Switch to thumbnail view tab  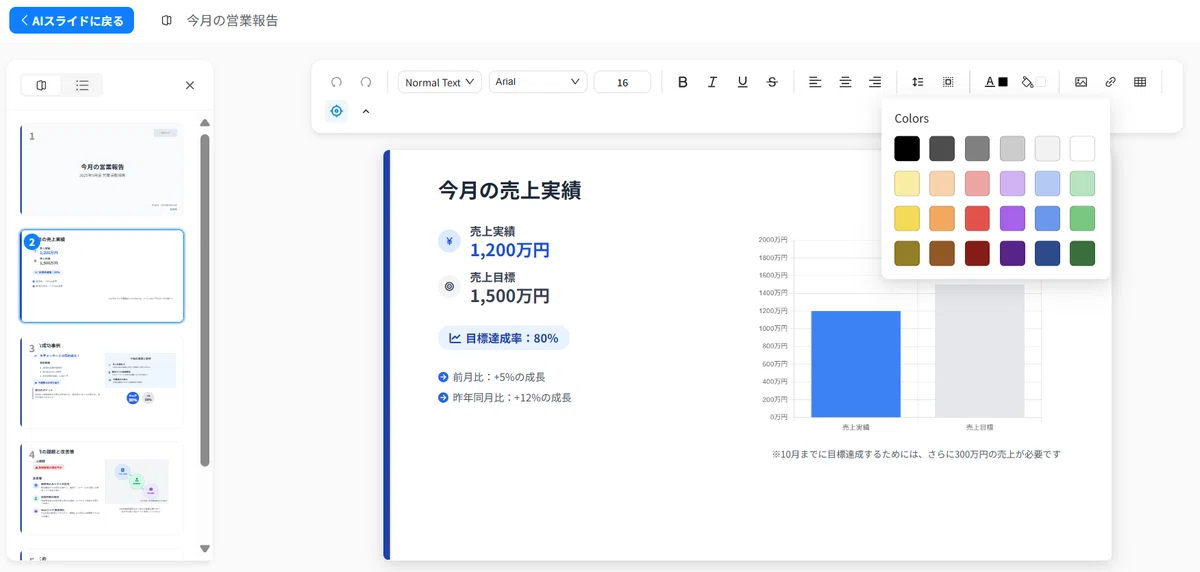41,85
